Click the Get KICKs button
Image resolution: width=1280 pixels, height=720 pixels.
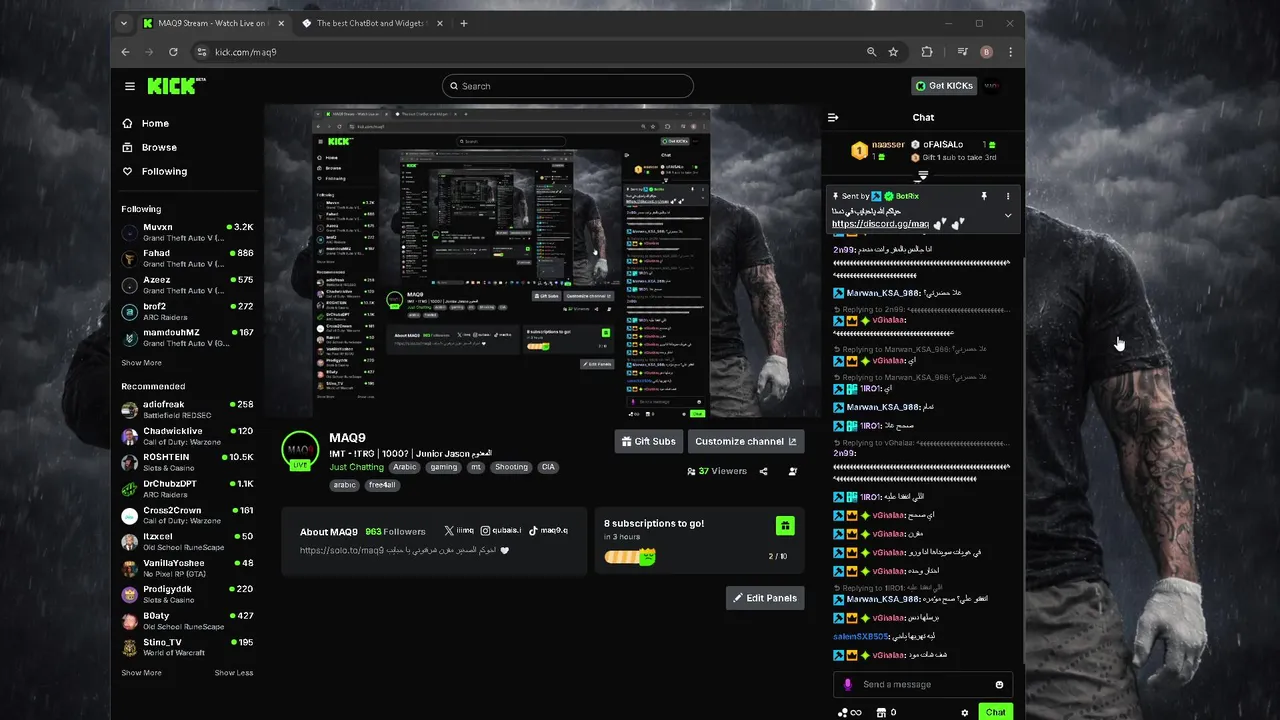click(x=943, y=86)
